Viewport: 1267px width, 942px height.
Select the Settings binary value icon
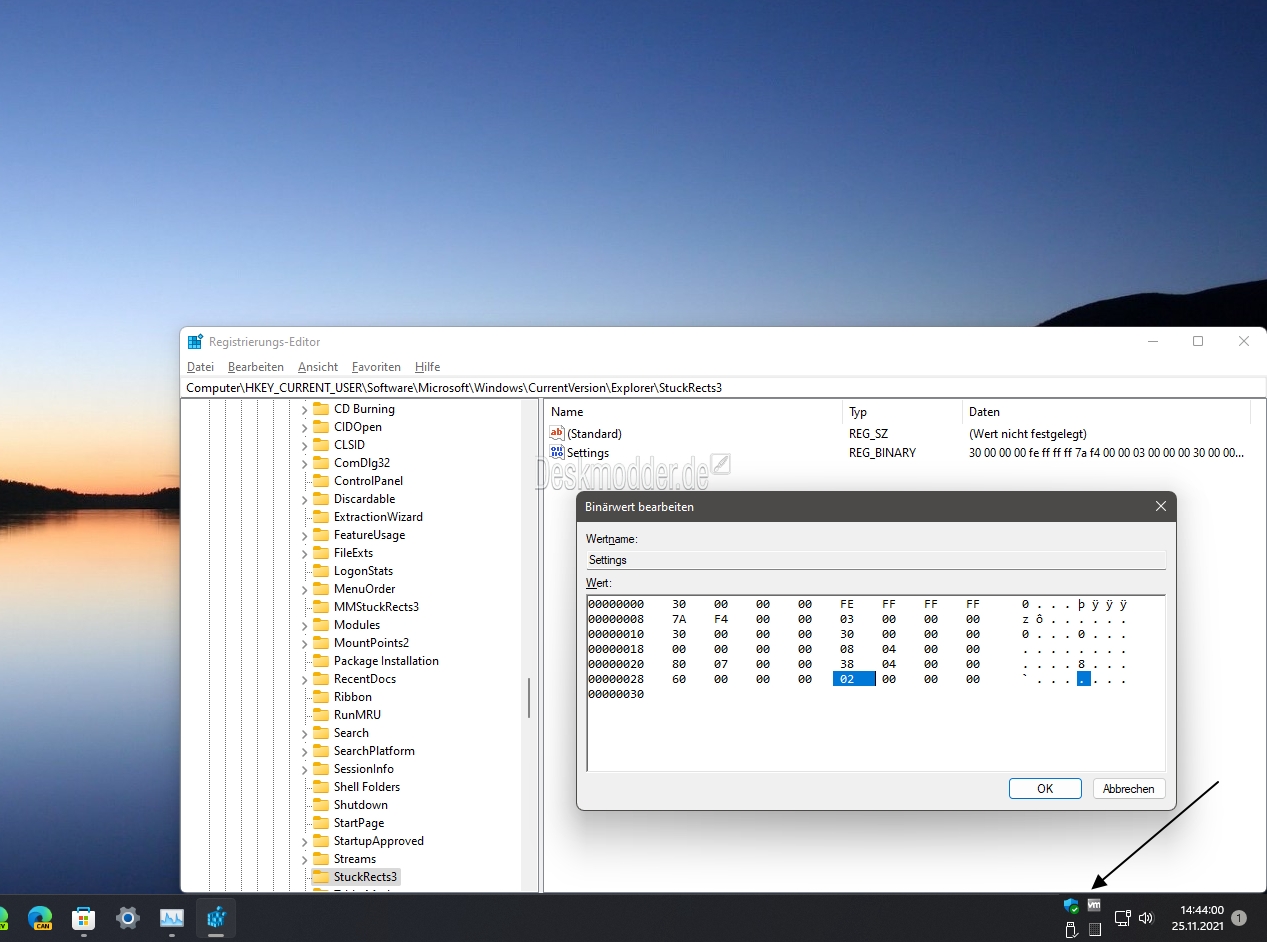pyautogui.click(x=557, y=452)
